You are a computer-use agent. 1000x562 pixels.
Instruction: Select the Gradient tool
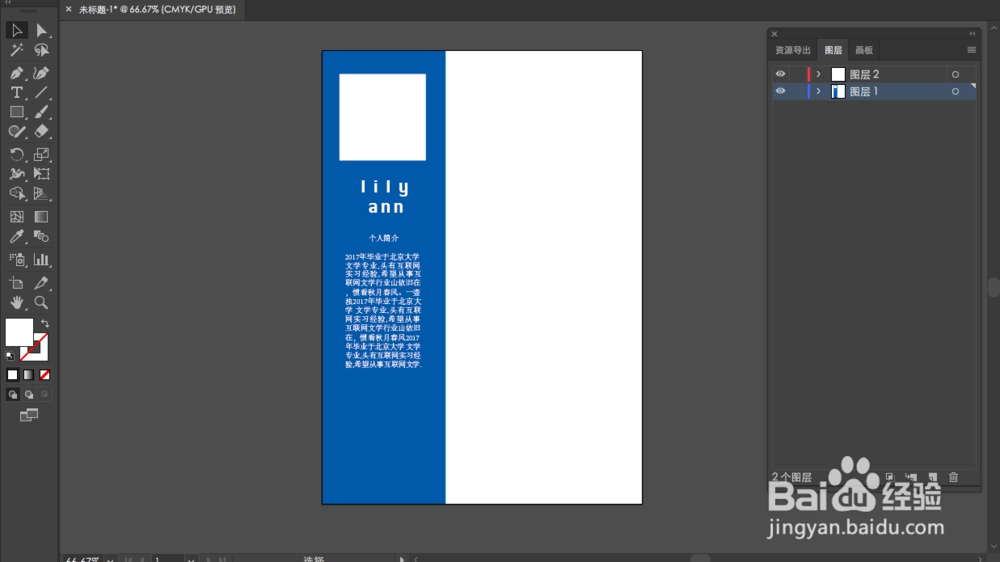click(x=41, y=217)
